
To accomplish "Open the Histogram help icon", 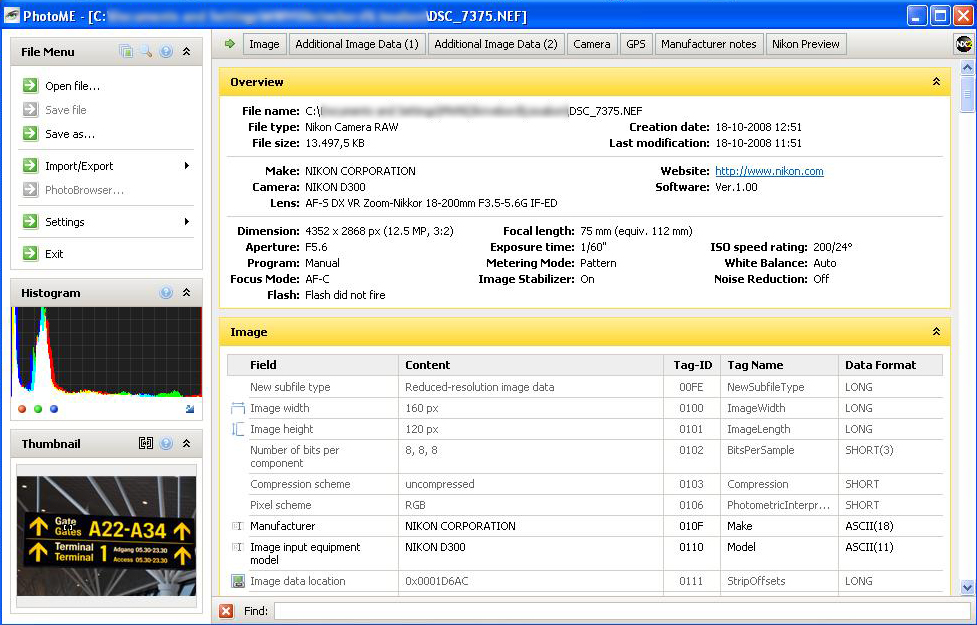I will [166, 293].
